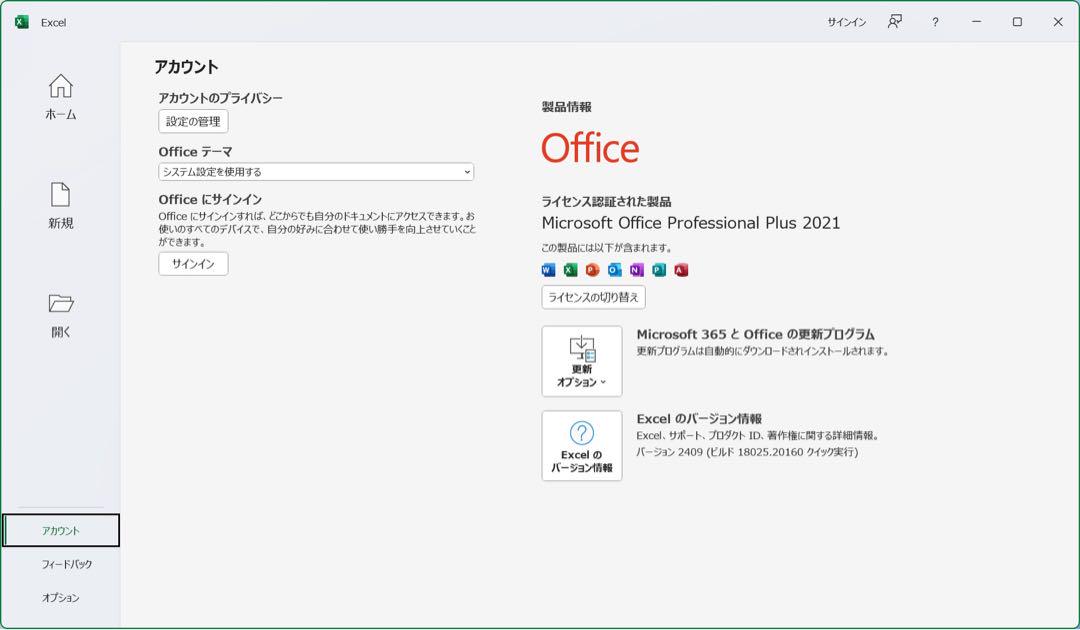This screenshot has height=630, width=1080.
Task: Minimize the Excel window
Action: coord(976,22)
